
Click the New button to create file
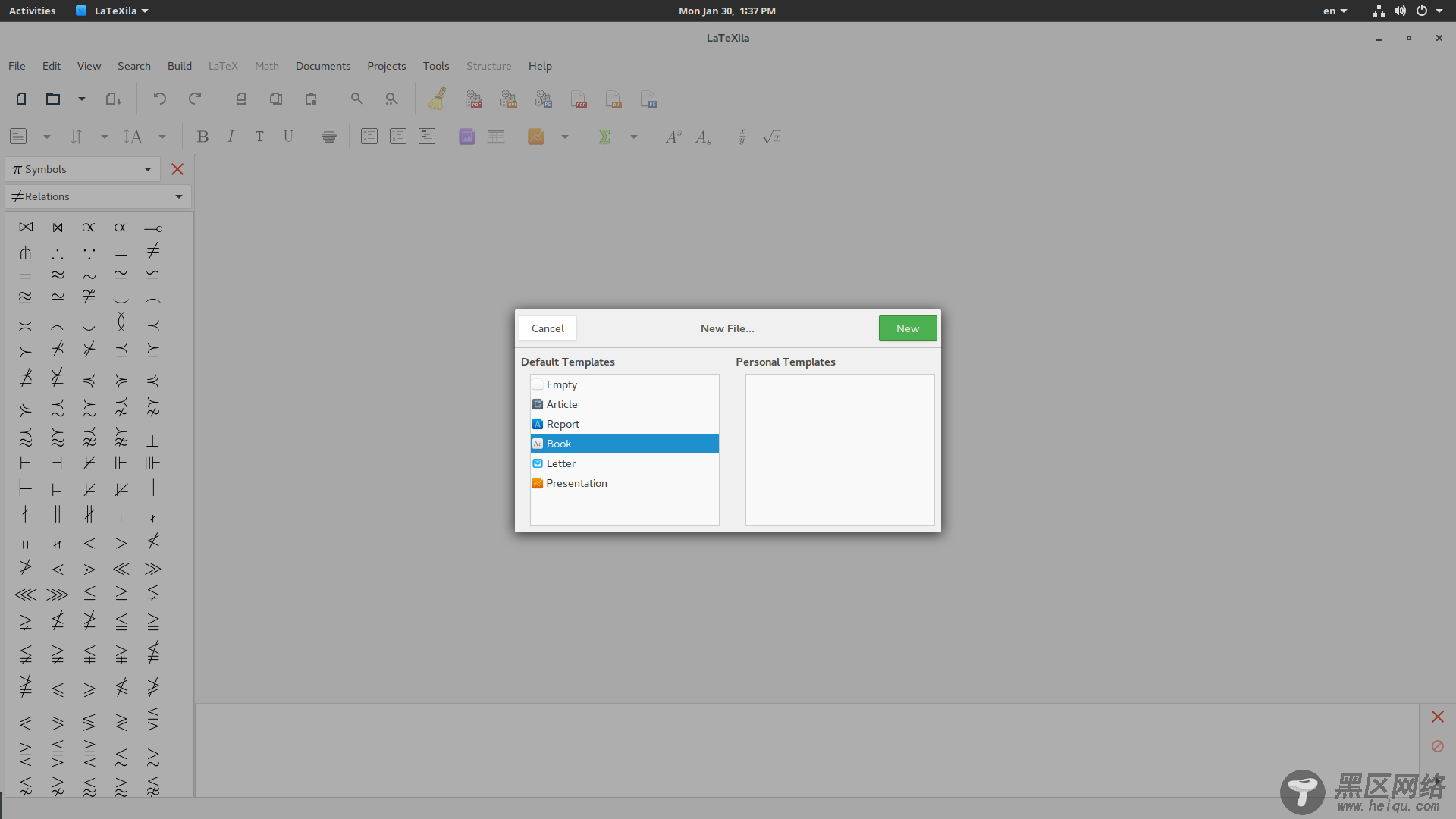(x=907, y=328)
